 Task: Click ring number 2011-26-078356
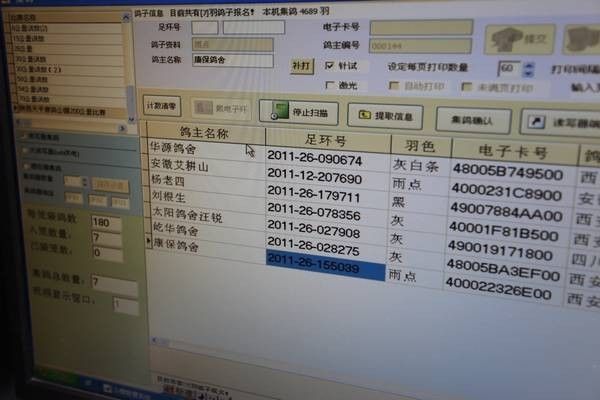[x=314, y=212]
